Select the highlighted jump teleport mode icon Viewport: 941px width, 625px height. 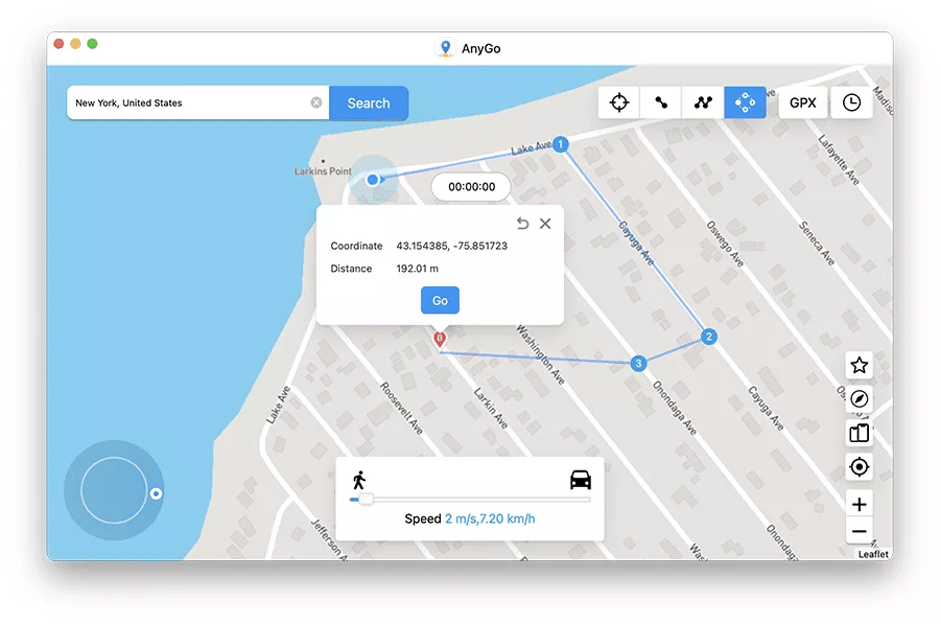744,102
